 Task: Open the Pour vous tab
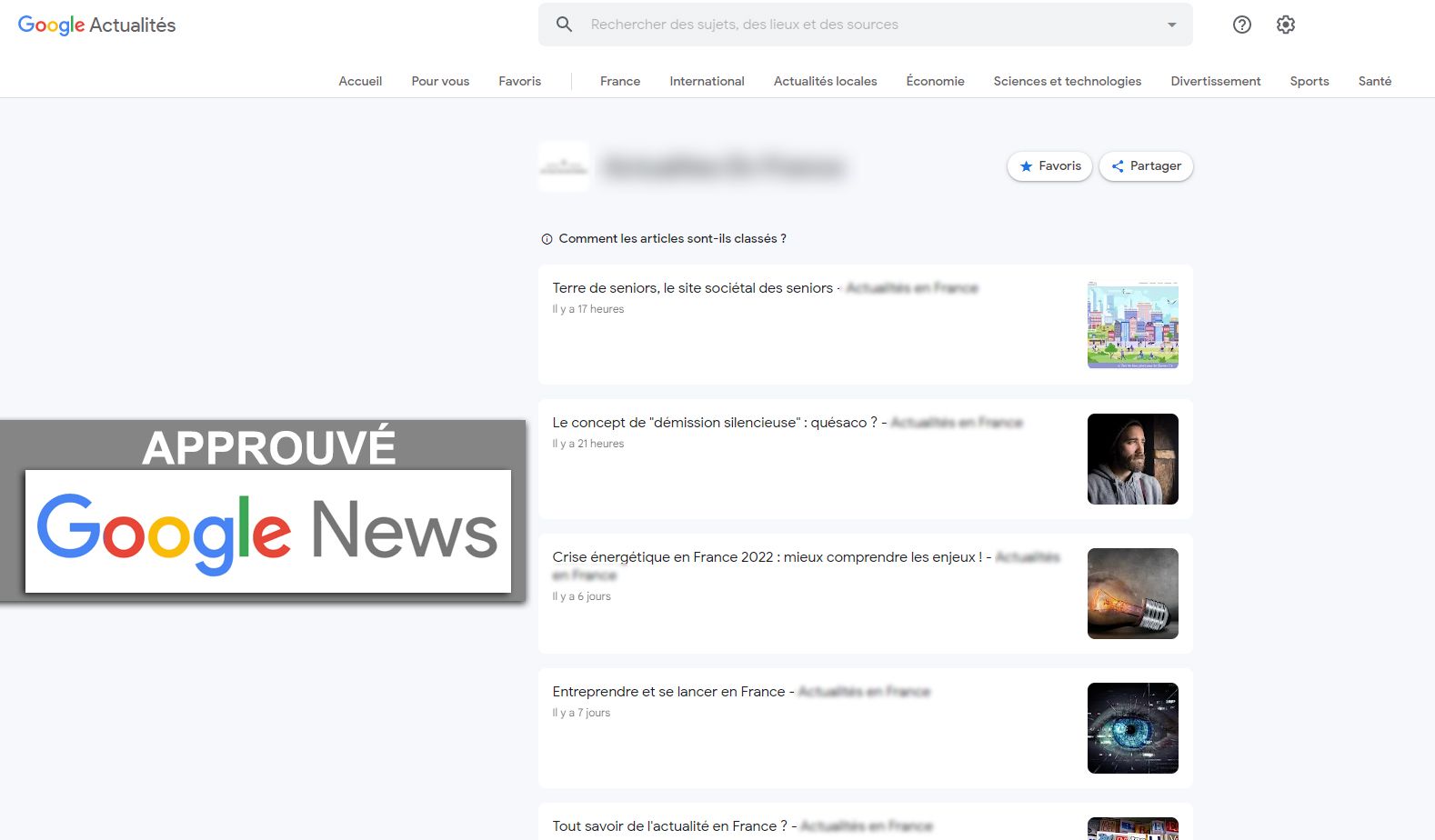tap(440, 81)
